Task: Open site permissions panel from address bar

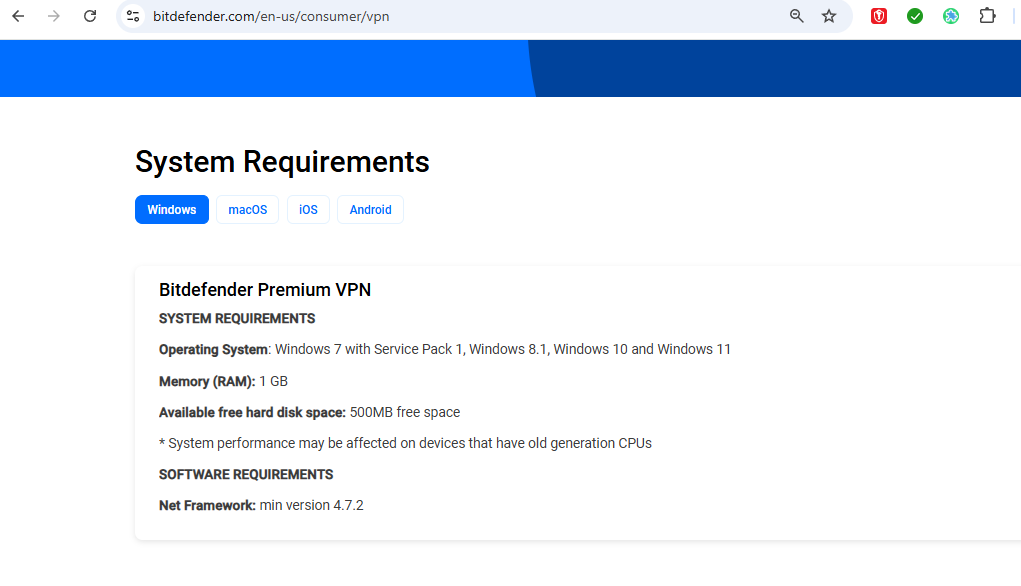Action: pos(133,16)
